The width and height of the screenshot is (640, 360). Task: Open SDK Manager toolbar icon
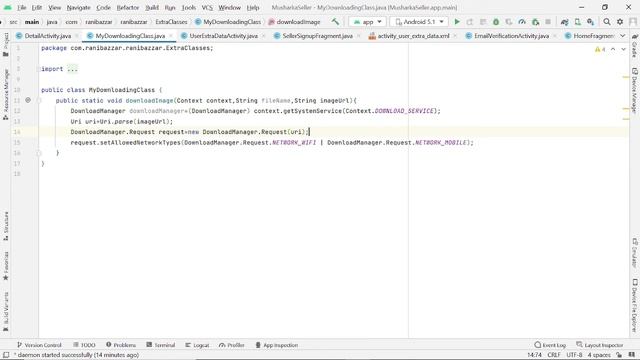click(591, 22)
